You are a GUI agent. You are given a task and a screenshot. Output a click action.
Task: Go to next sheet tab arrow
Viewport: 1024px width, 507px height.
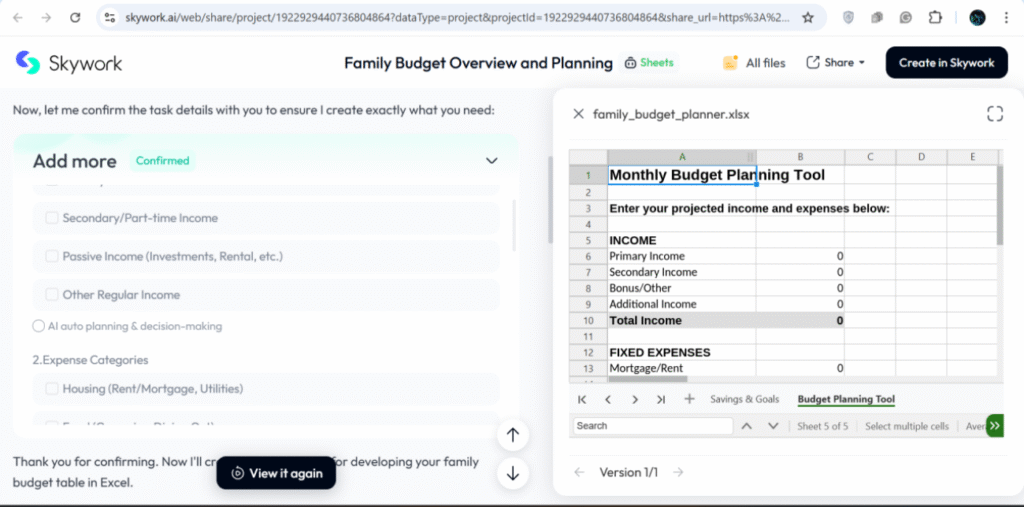(x=635, y=399)
